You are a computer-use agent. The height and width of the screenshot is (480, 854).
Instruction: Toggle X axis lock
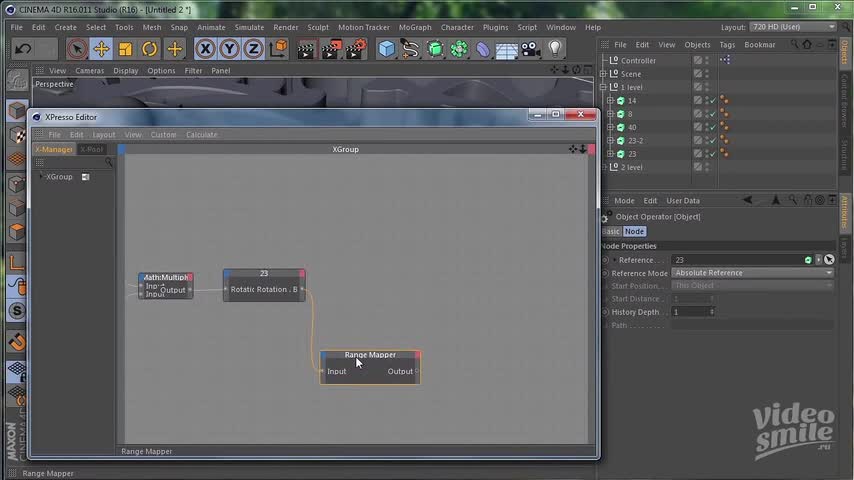(205, 49)
